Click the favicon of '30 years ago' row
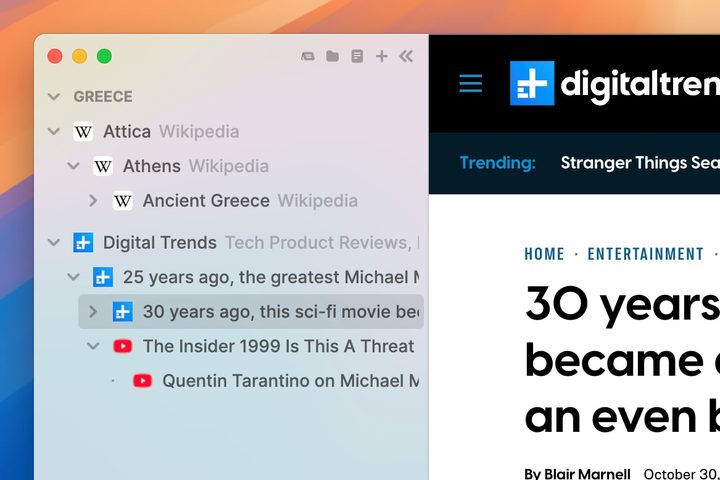The width and height of the screenshot is (720, 480). (123, 311)
